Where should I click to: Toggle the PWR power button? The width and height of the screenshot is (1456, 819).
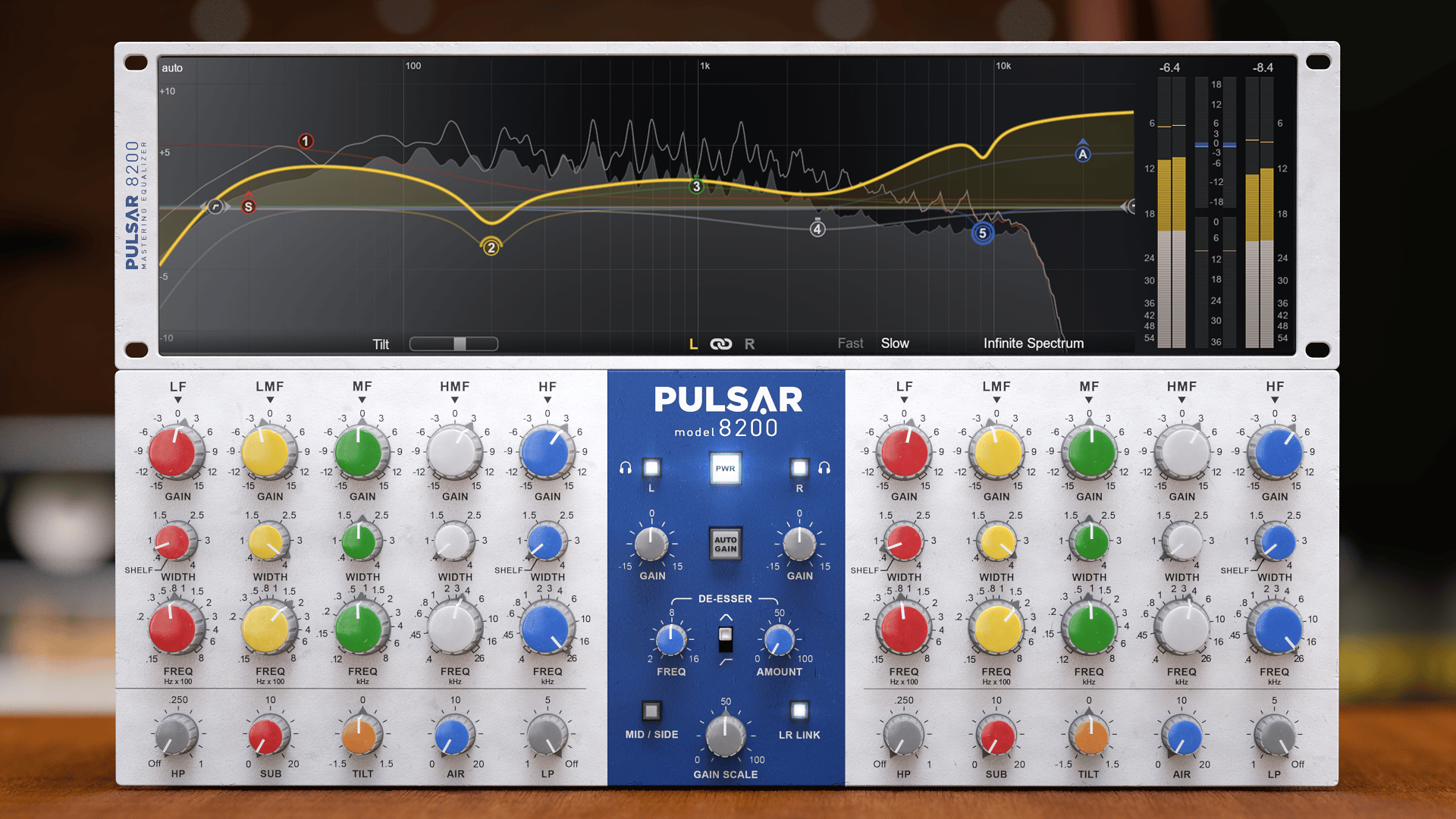pos(725,469)
